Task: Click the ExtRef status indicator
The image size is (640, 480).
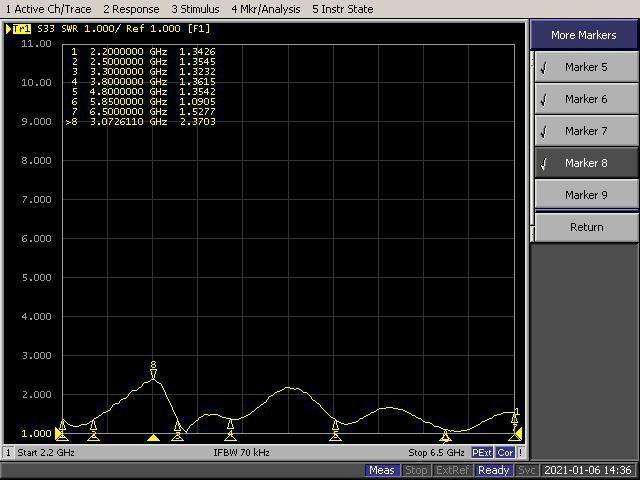Action: [452, 470]
